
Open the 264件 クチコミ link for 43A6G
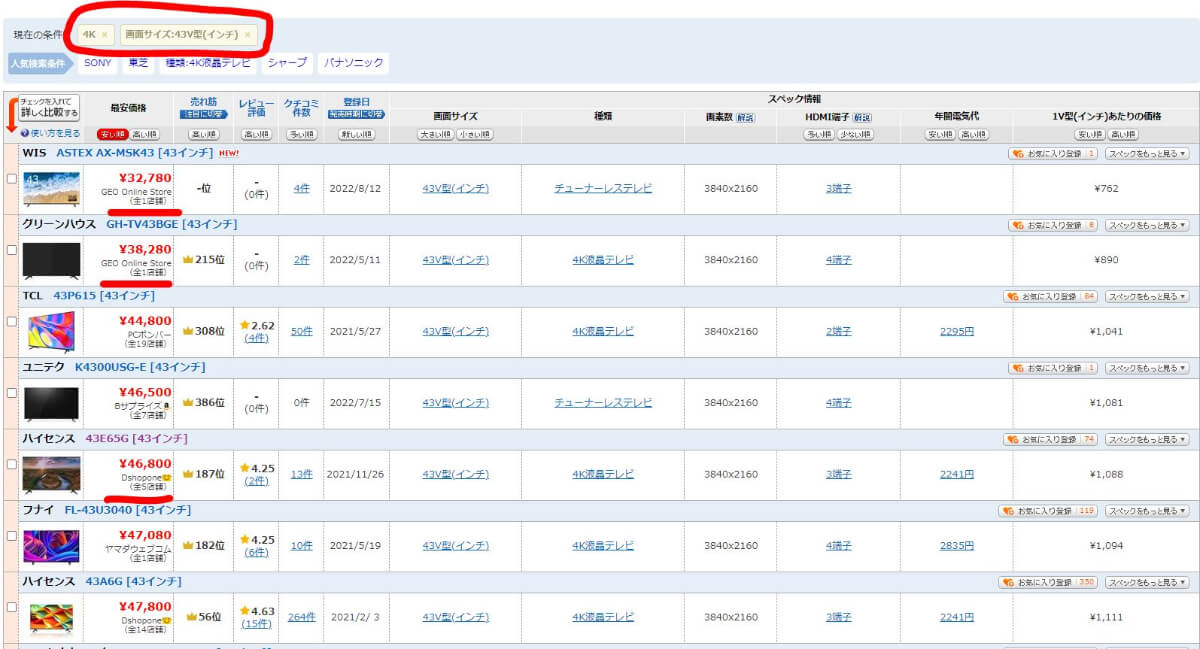301,617
